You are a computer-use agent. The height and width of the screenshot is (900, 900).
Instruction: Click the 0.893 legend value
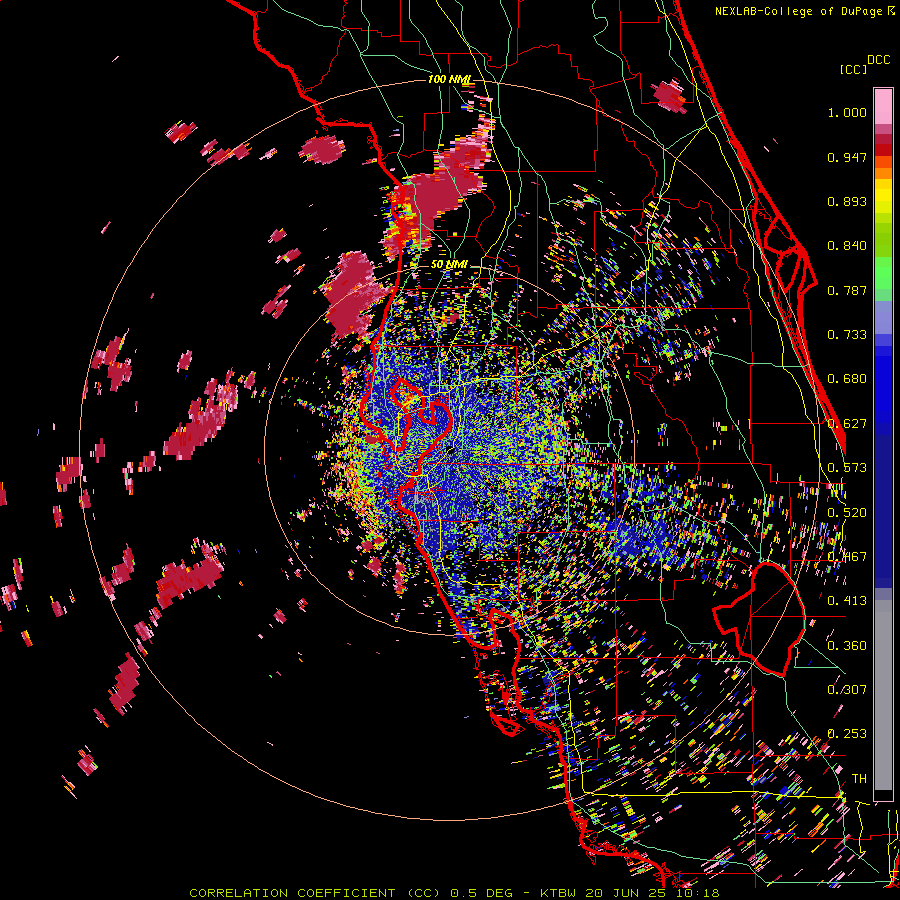pyautogui.click(x=847, y=201)
